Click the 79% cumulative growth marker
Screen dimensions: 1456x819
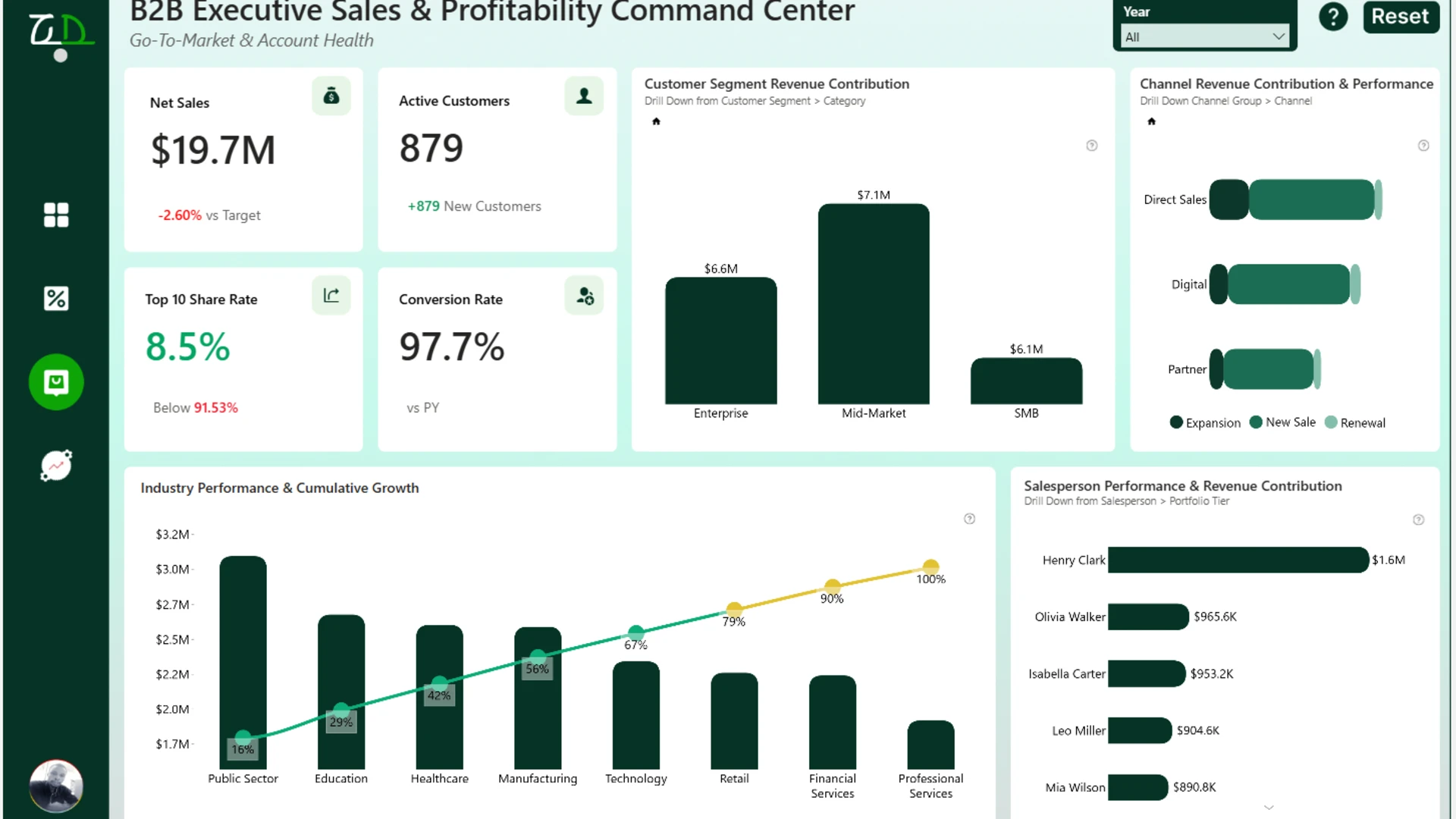pyautogui.click(x=734, y=609)
